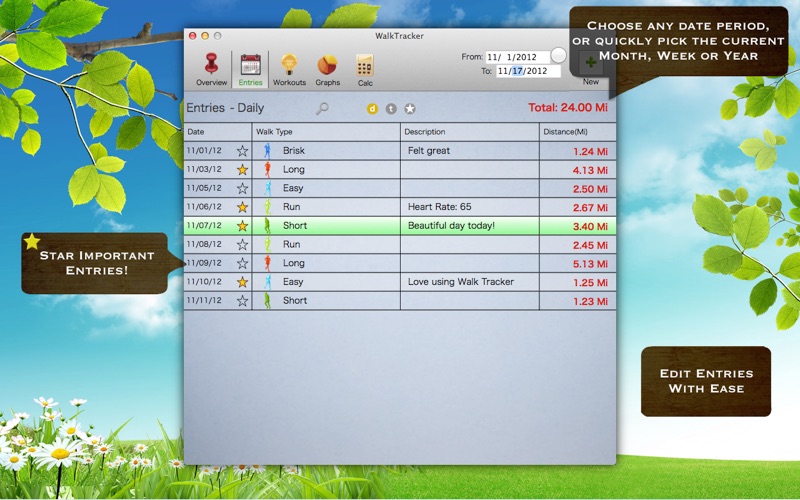Screen dimensions: 800x500
Task: Click walker icon in 11/07/12 row
Action: 267,226
